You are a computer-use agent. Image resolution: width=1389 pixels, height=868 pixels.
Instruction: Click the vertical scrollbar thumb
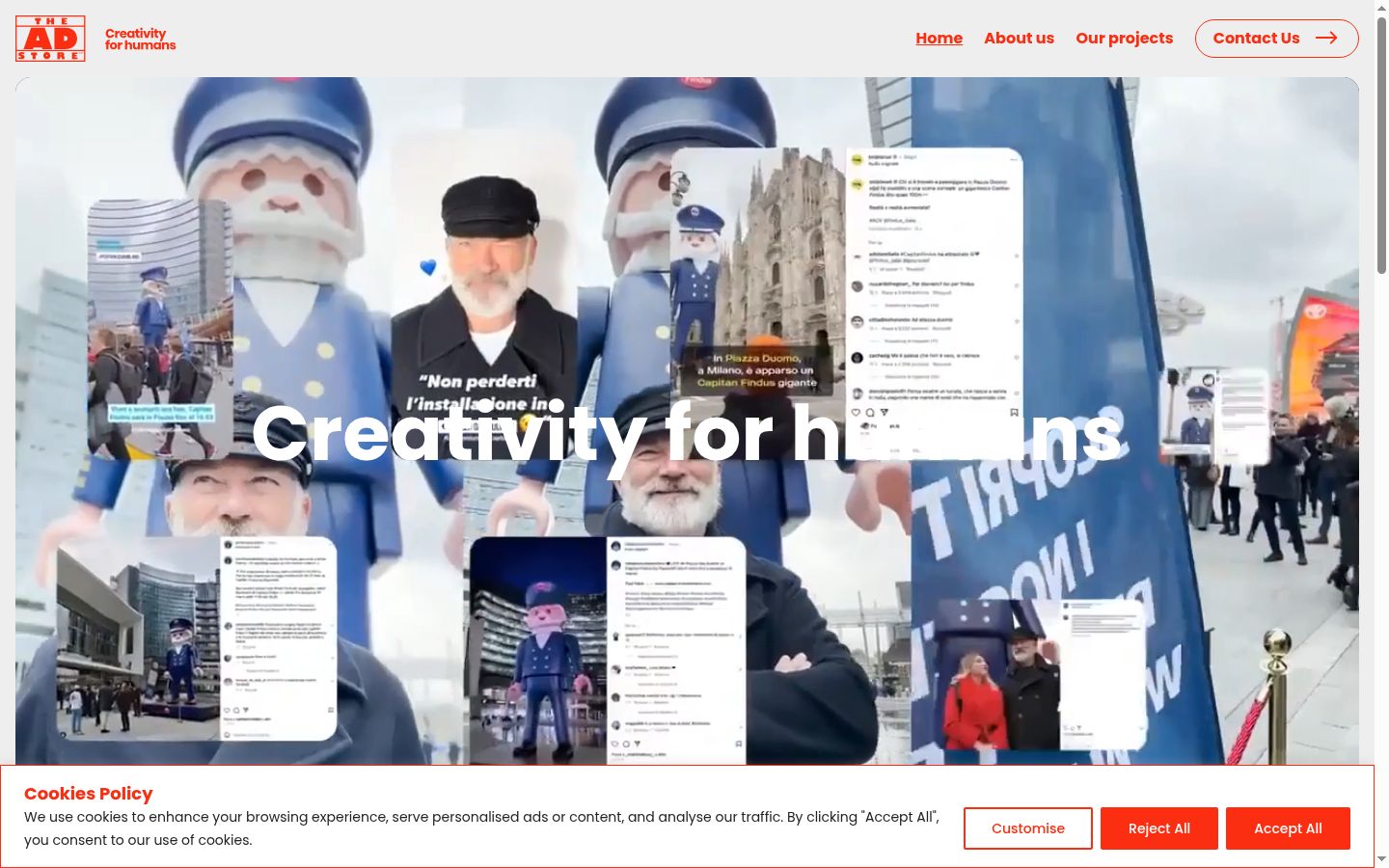(x=1381, y=145)
